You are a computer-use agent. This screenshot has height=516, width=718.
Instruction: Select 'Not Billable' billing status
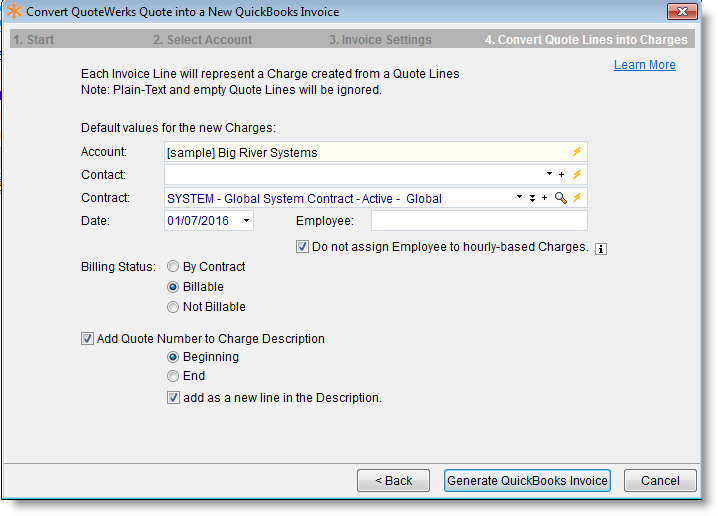(174, 307)
